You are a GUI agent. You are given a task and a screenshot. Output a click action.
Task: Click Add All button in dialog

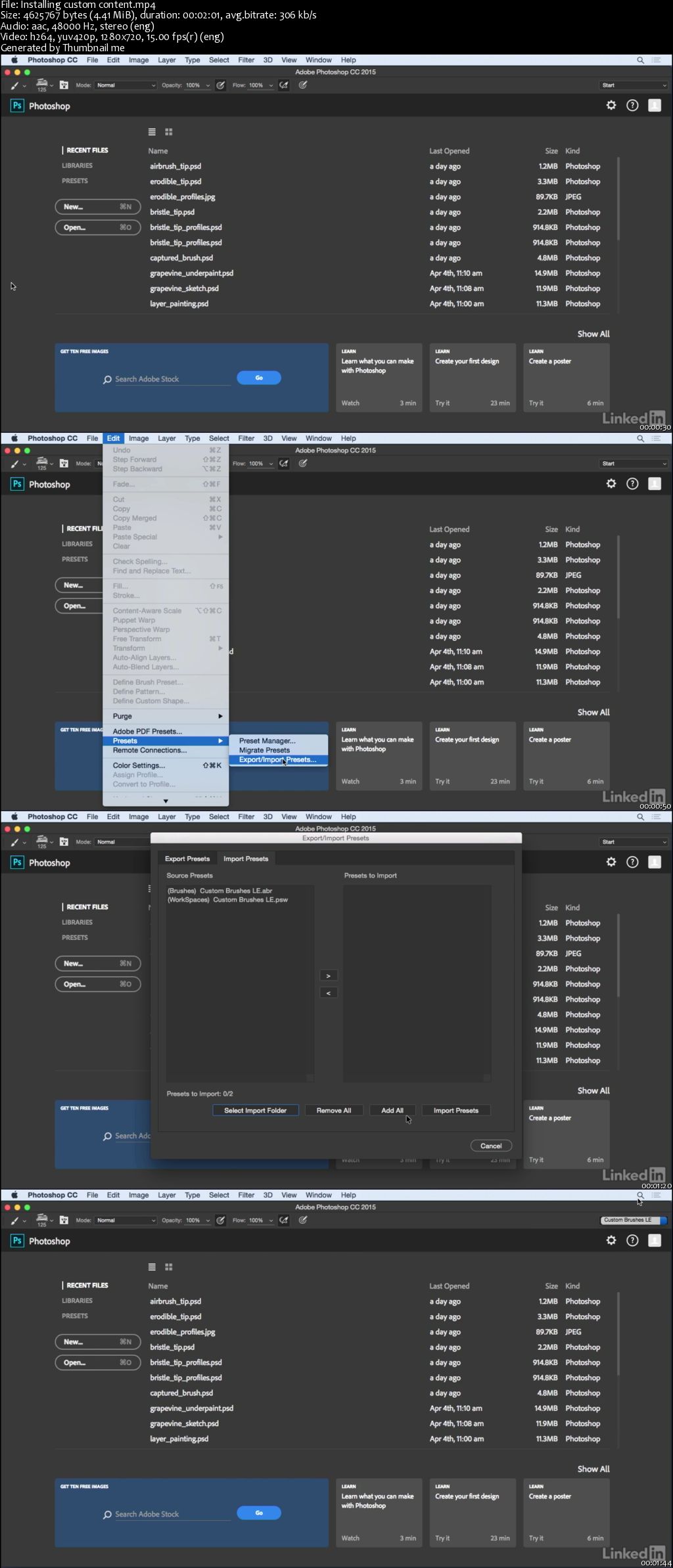coord(392,1110)
